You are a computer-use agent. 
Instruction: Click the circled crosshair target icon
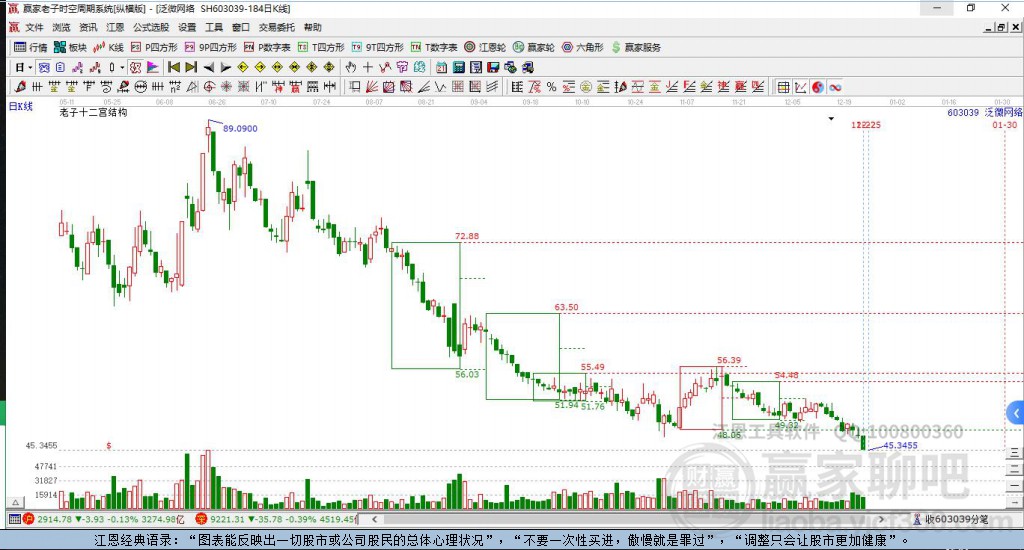tap(209, 87)
